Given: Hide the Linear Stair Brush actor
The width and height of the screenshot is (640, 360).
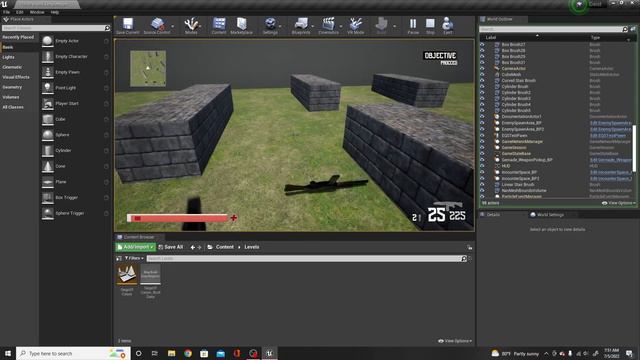Looking at the screenshot, I should click(x=482, y=184).
